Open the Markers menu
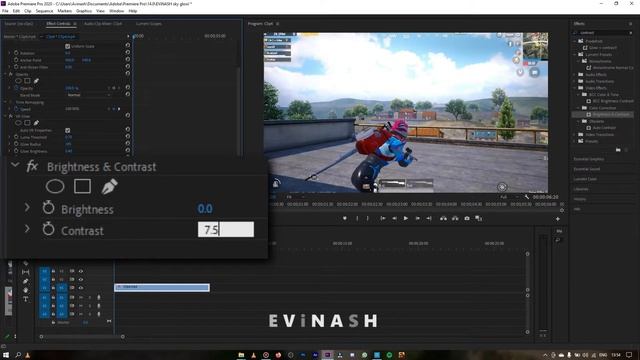Screen dimensions: 640x360 click(64, 11)
